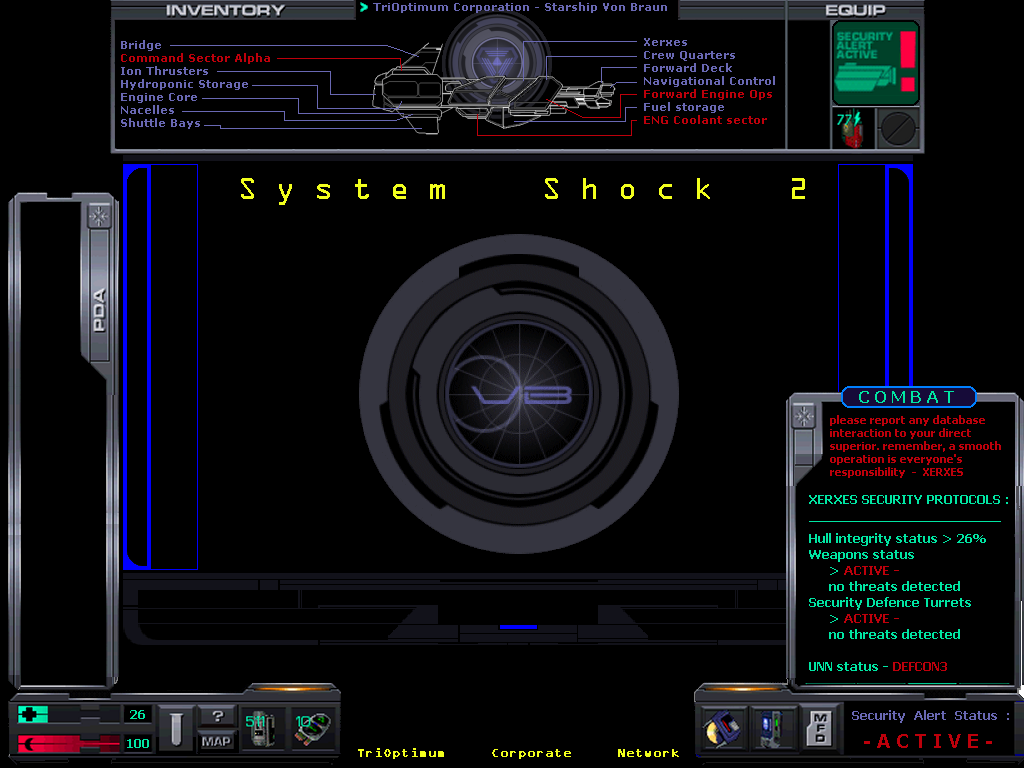Open the test tube research icon

tap(175, 729)
